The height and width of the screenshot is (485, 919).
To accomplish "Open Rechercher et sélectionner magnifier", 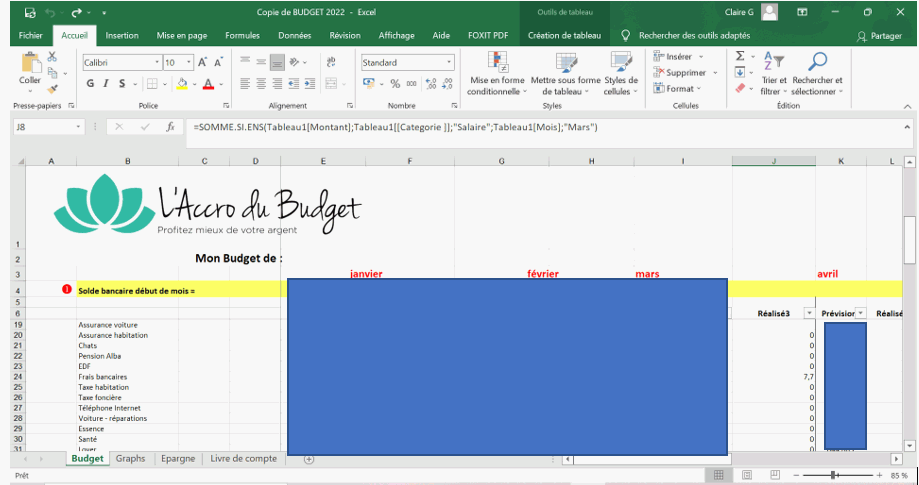I will (x=817, y=62).
